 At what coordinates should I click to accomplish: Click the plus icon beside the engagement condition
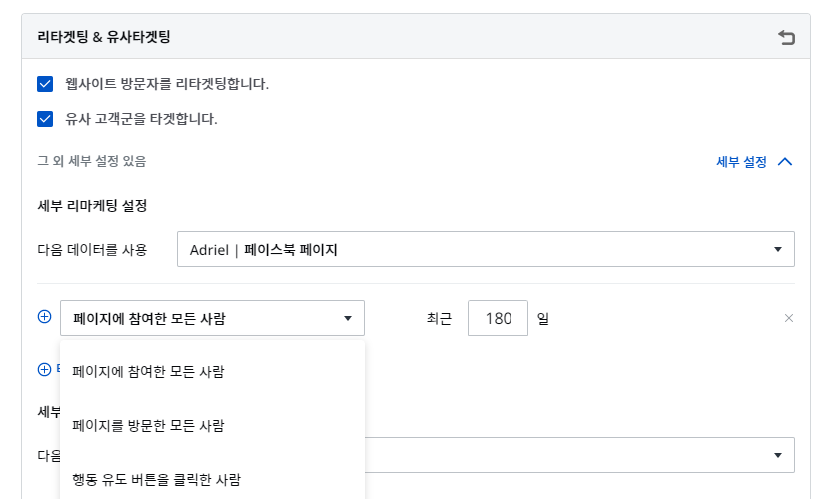pos(44,317)
